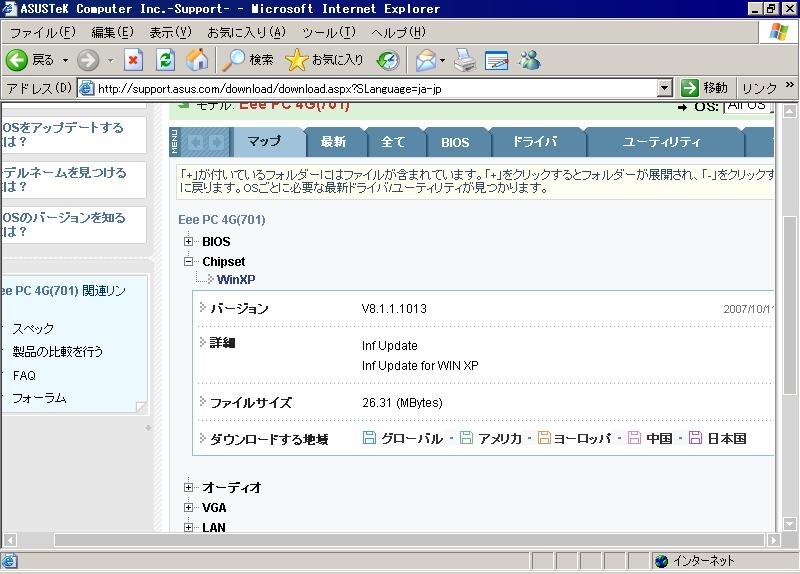Open the OS selection dropdown
Image resolution: width=800 pixels, height=574 pixels.
[x=748, y=106]
